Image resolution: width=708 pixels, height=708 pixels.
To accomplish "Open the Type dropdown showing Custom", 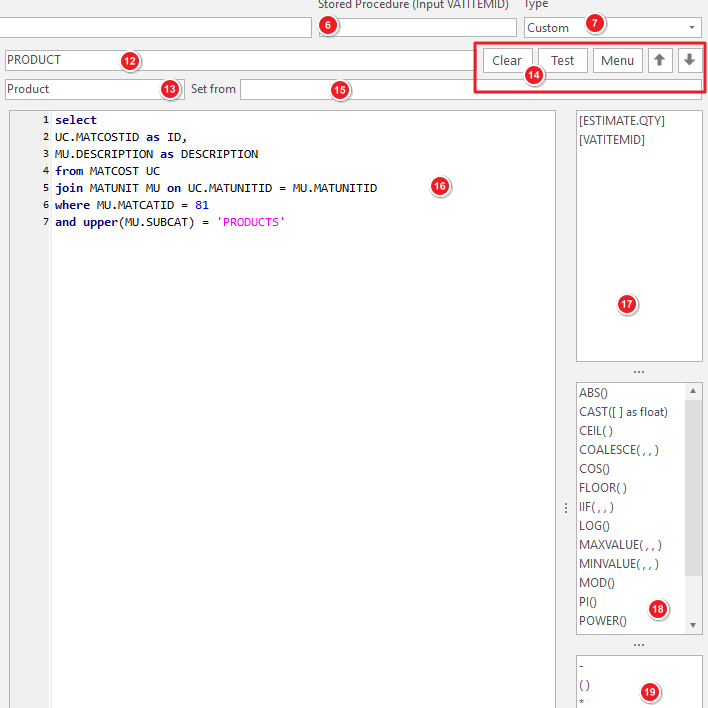I will coord(612,28).
